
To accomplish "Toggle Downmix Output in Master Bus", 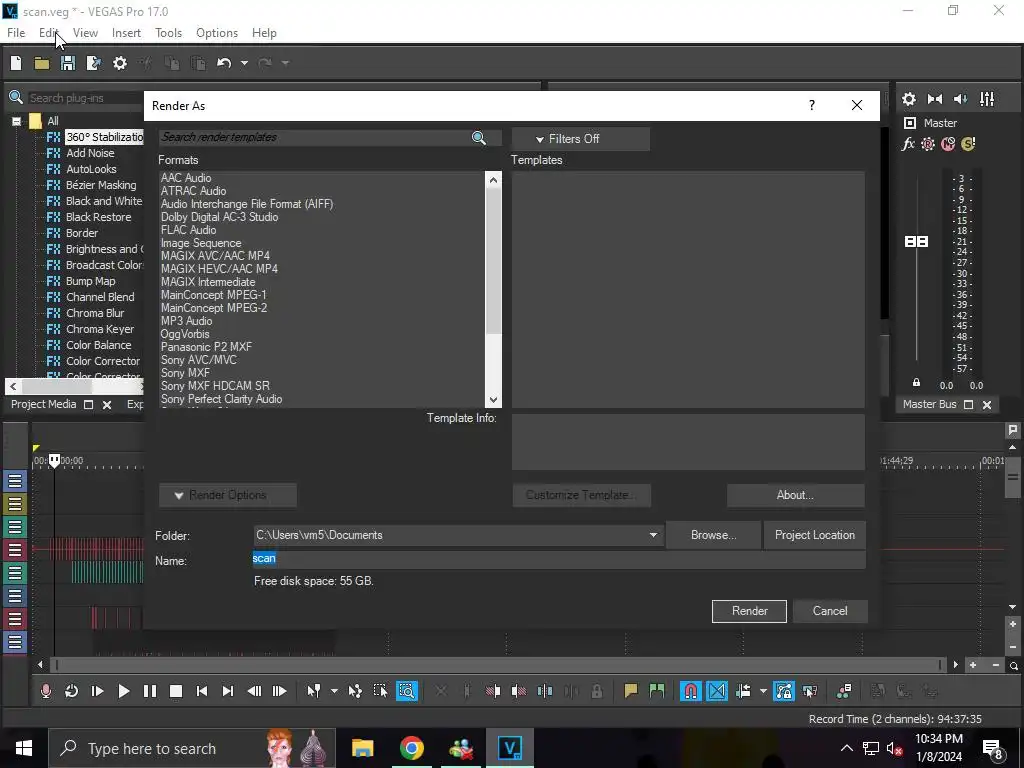I will click(x=935, y=99).
